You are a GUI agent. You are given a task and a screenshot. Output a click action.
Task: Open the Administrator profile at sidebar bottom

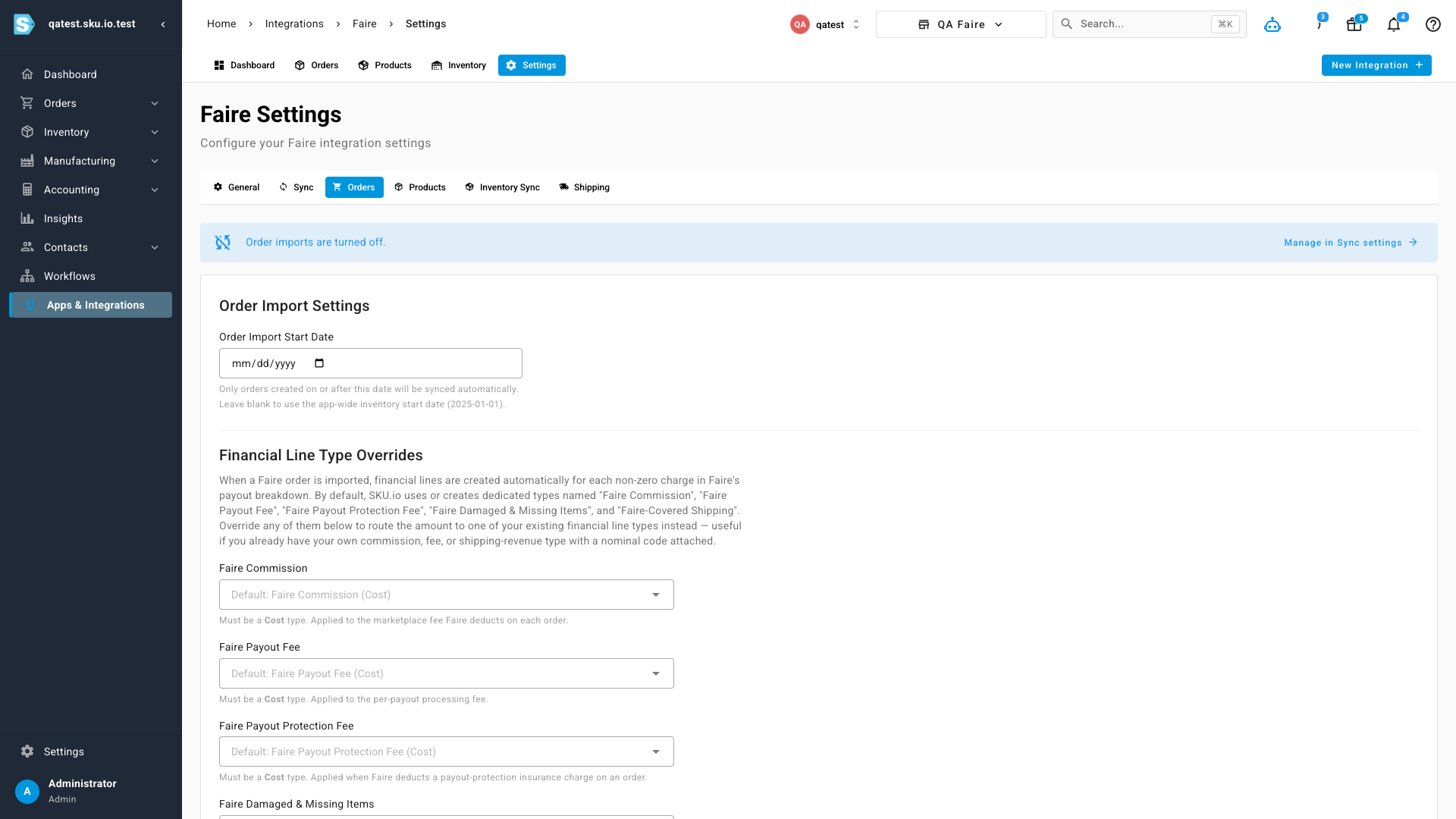(x=91, y=791)
